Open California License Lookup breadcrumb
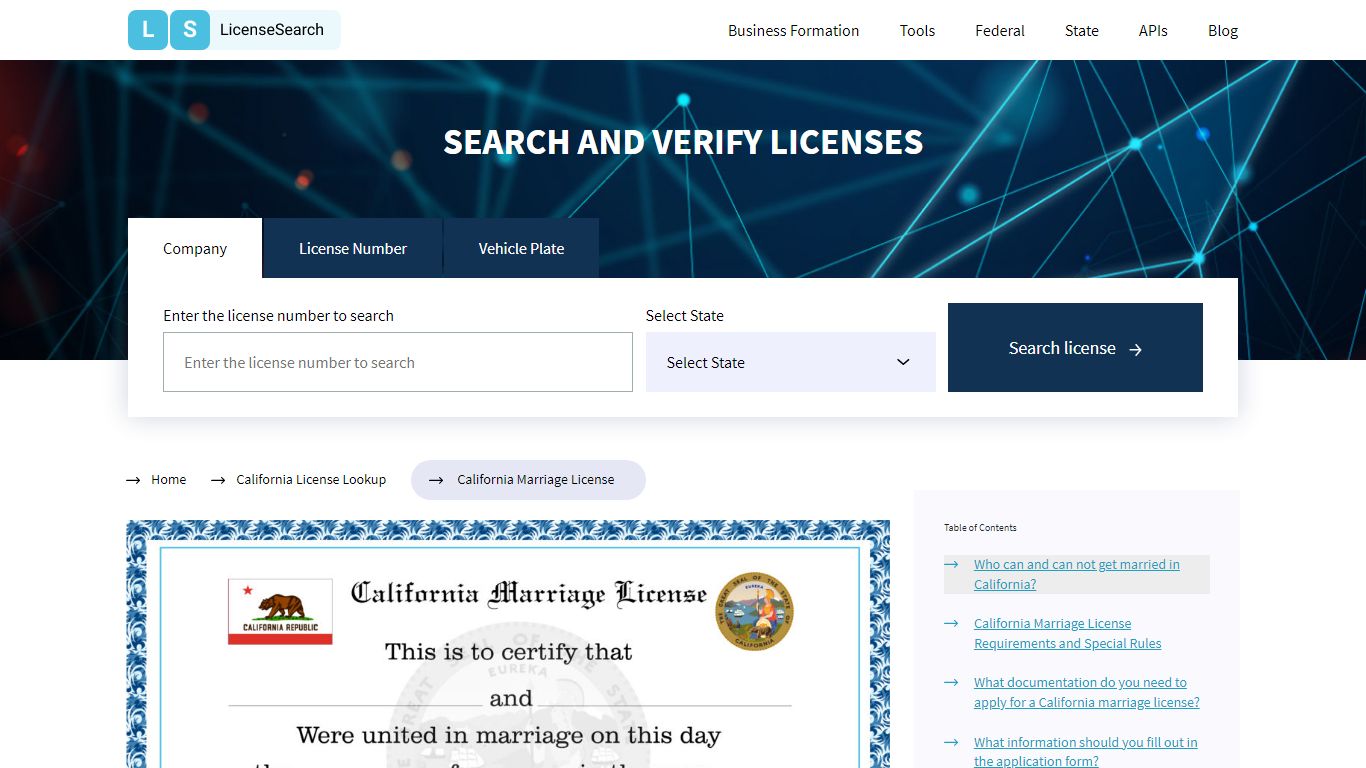1366x768 pixels. pyautogui.click(x=311, y=479)
